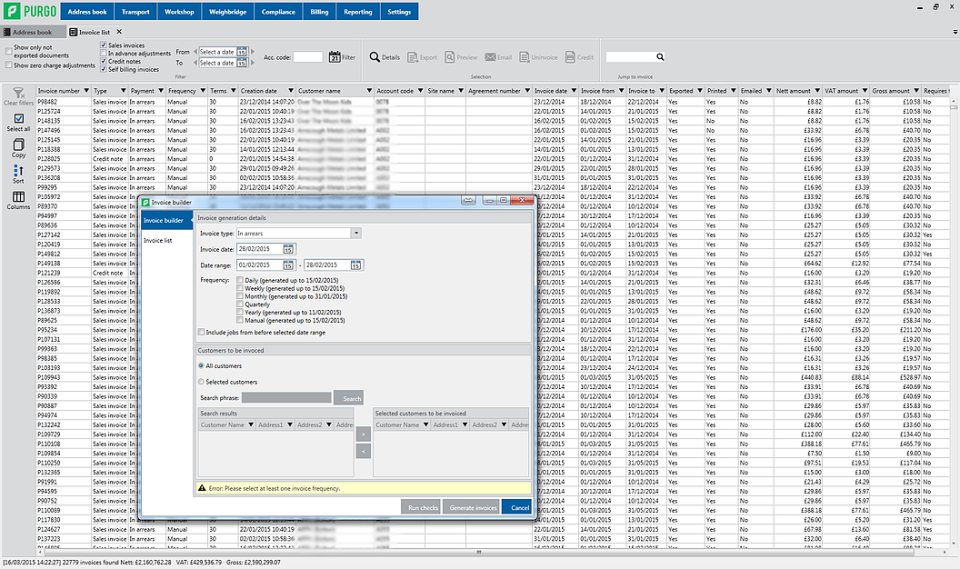Click Search button for customers

350,398
